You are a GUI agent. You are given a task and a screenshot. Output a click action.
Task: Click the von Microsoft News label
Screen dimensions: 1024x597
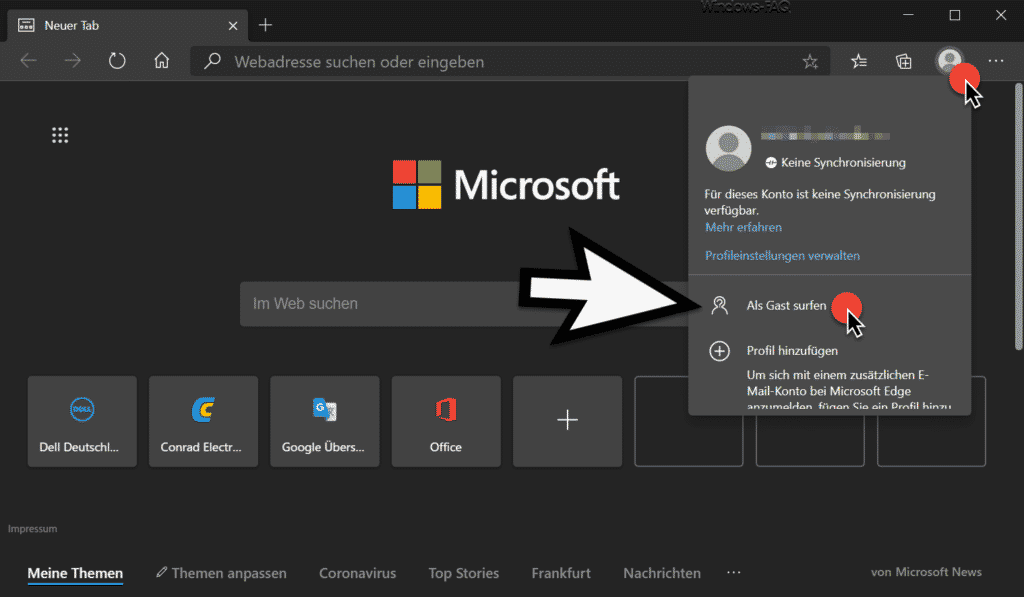click(x=926, y=572)
